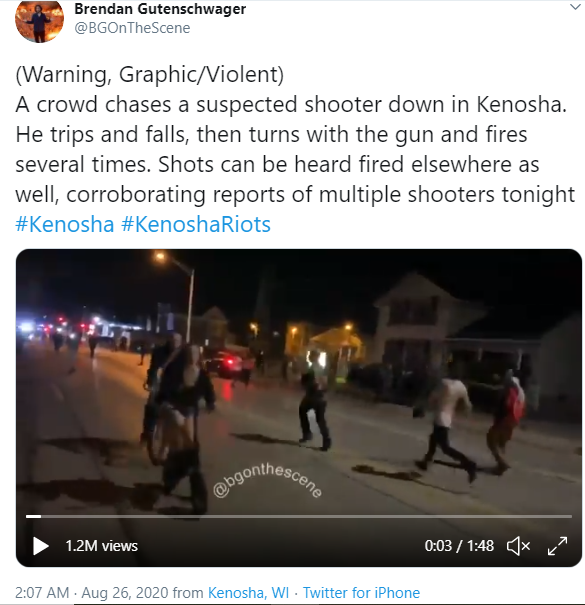Image resolution: width=585 pixels, height=605 pixels.
Task: Click the 1.2M views counter
Action: [x=101, y=546]
